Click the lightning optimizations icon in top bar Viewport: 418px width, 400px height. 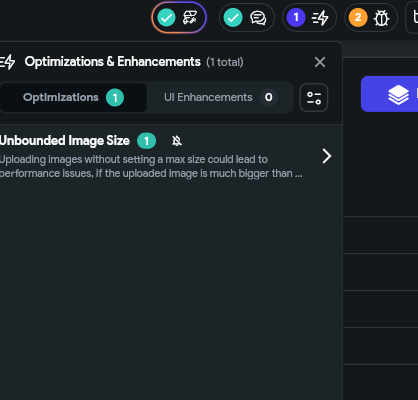320,18
